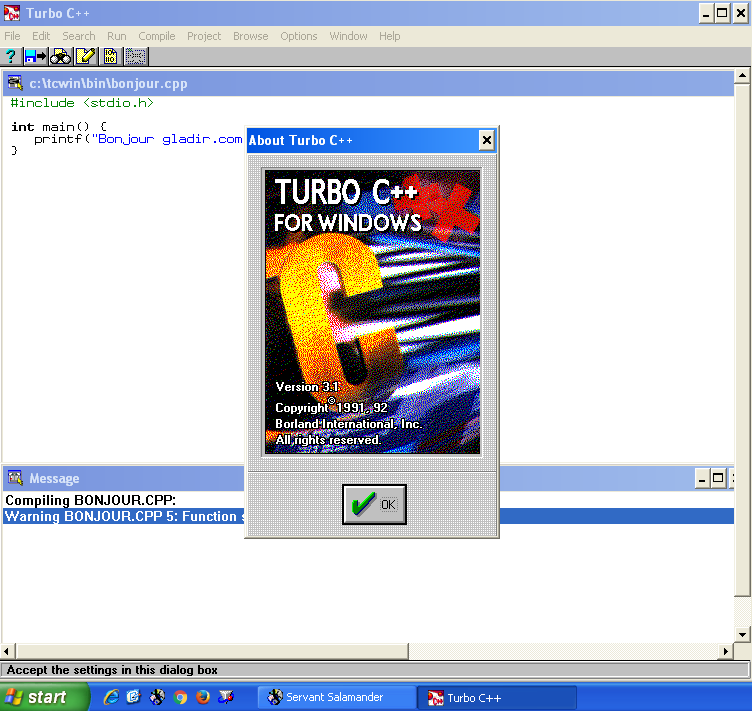Screen dimensions: 752x711
Task: Click the Turbo C++ for Windows splash image
Action: pos(373,312)
